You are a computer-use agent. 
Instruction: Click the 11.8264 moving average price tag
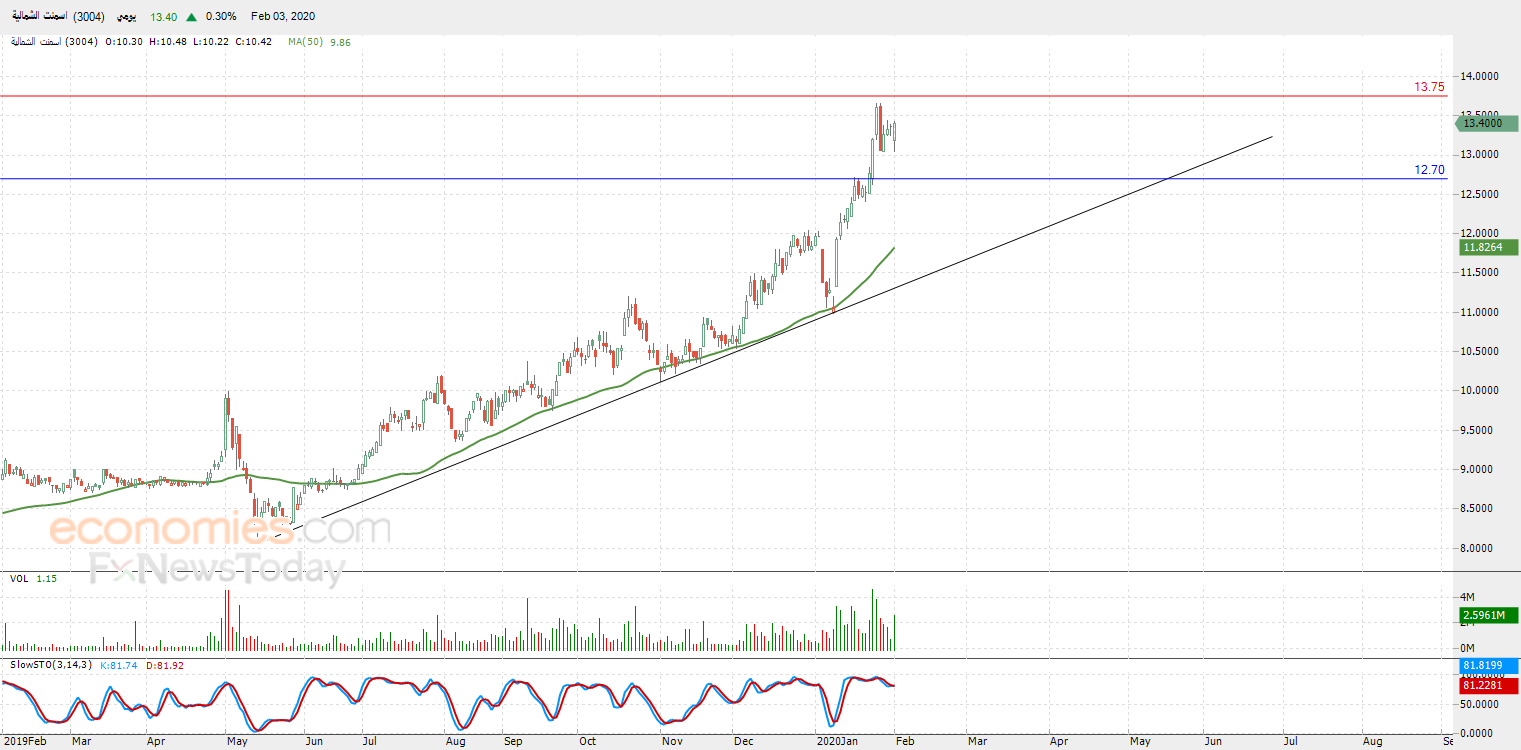(x=1489, y=247)
